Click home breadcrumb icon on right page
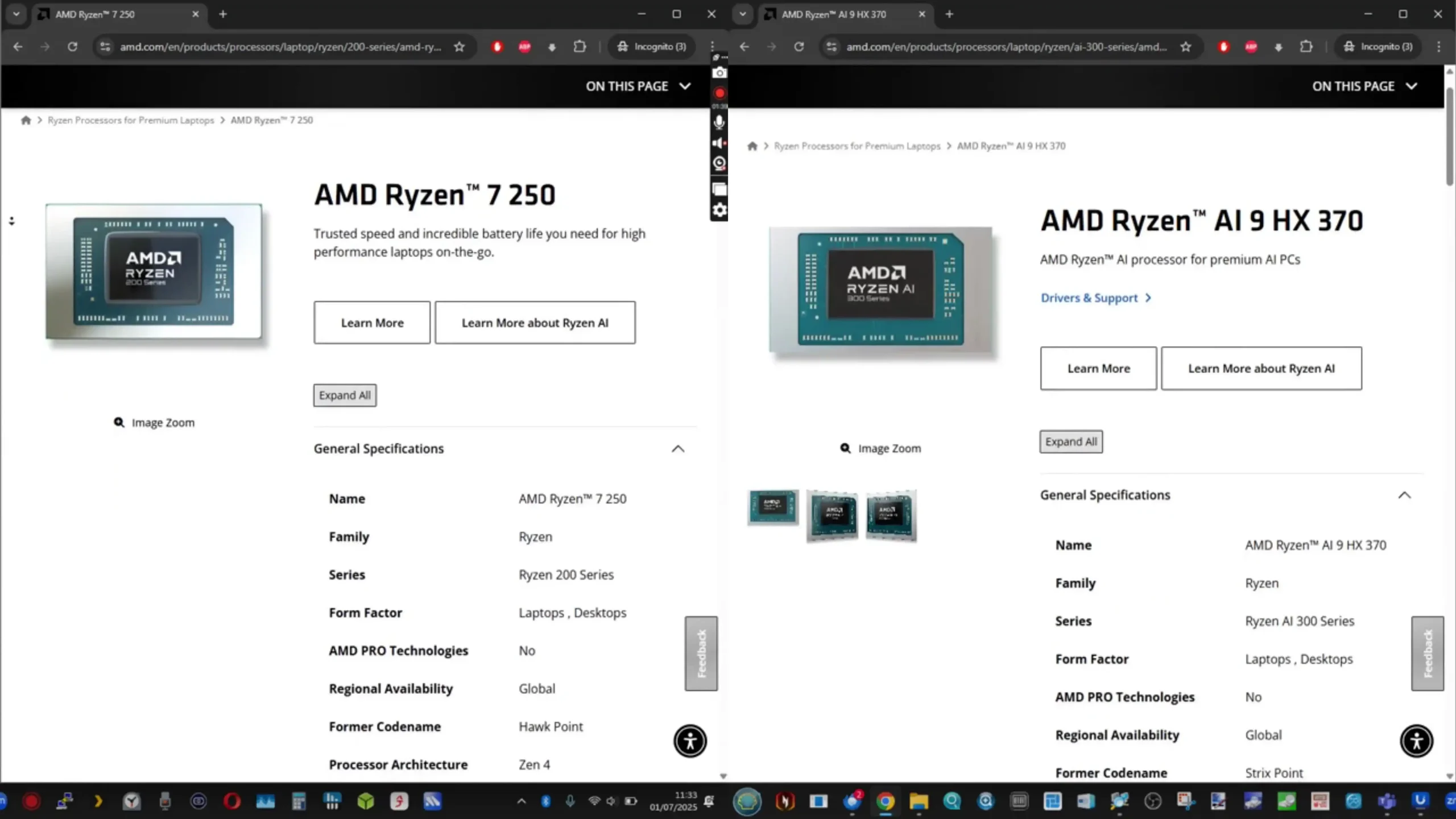Viewport: 1456px width, 819px height. click(x=752, y=146)
